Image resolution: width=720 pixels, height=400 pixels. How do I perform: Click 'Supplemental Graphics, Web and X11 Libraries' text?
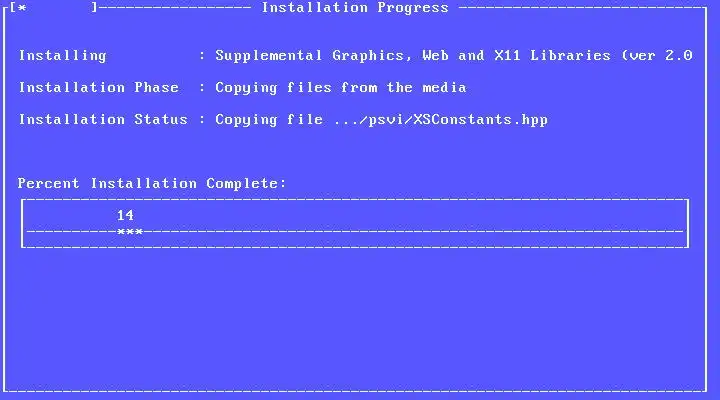413,56
